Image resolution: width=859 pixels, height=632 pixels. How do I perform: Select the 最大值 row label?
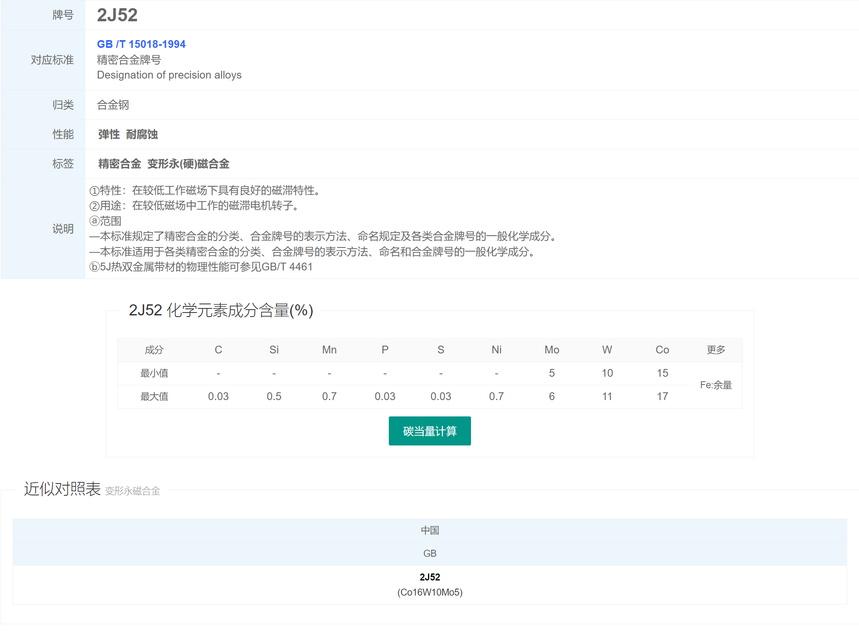pyautogui.click(x=154, y=396)
